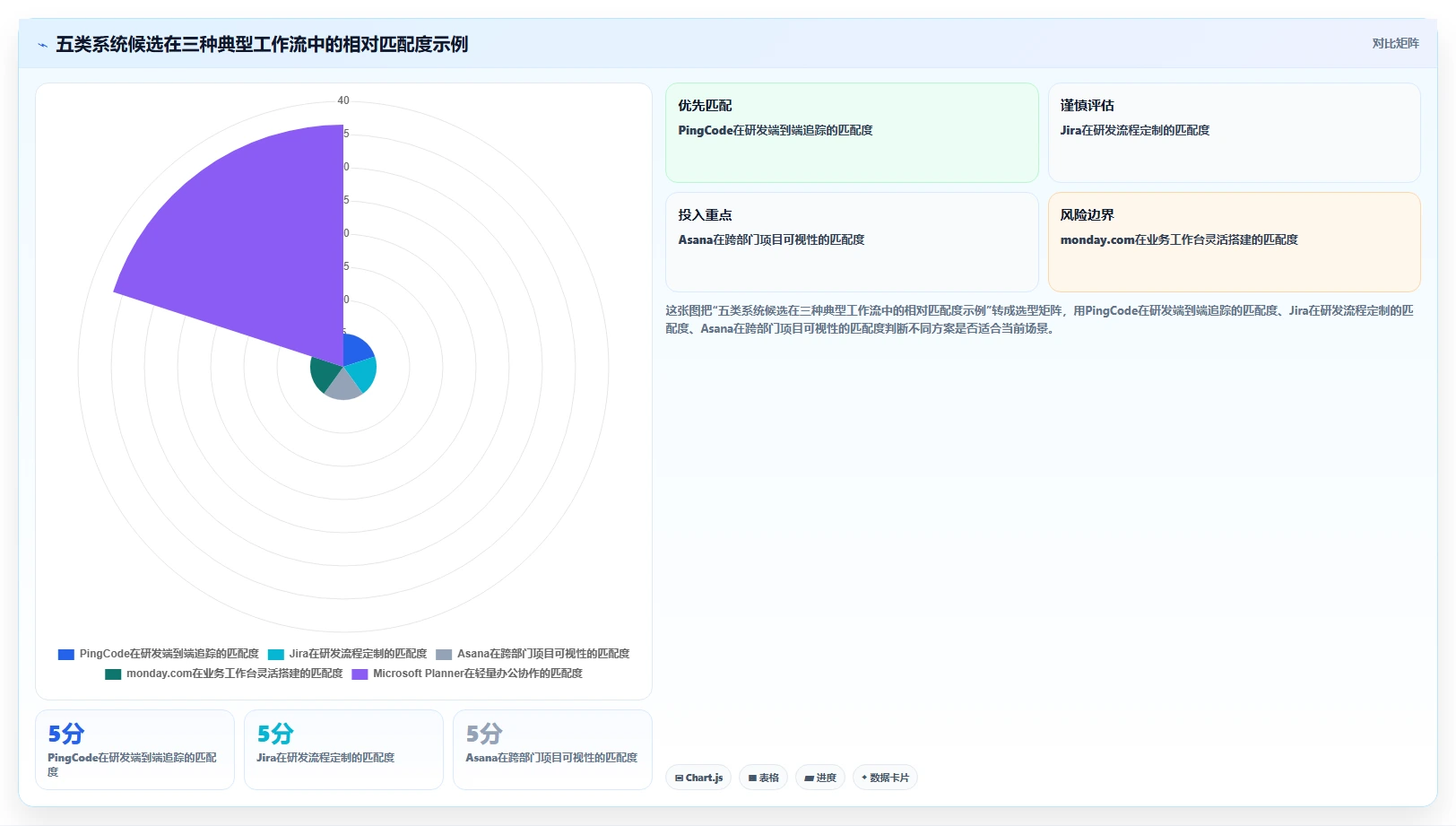Image resolution: width=1456 pixels, height=826 pixels.
Task: Open the 投入重点 card
Action: coord(852,242)
